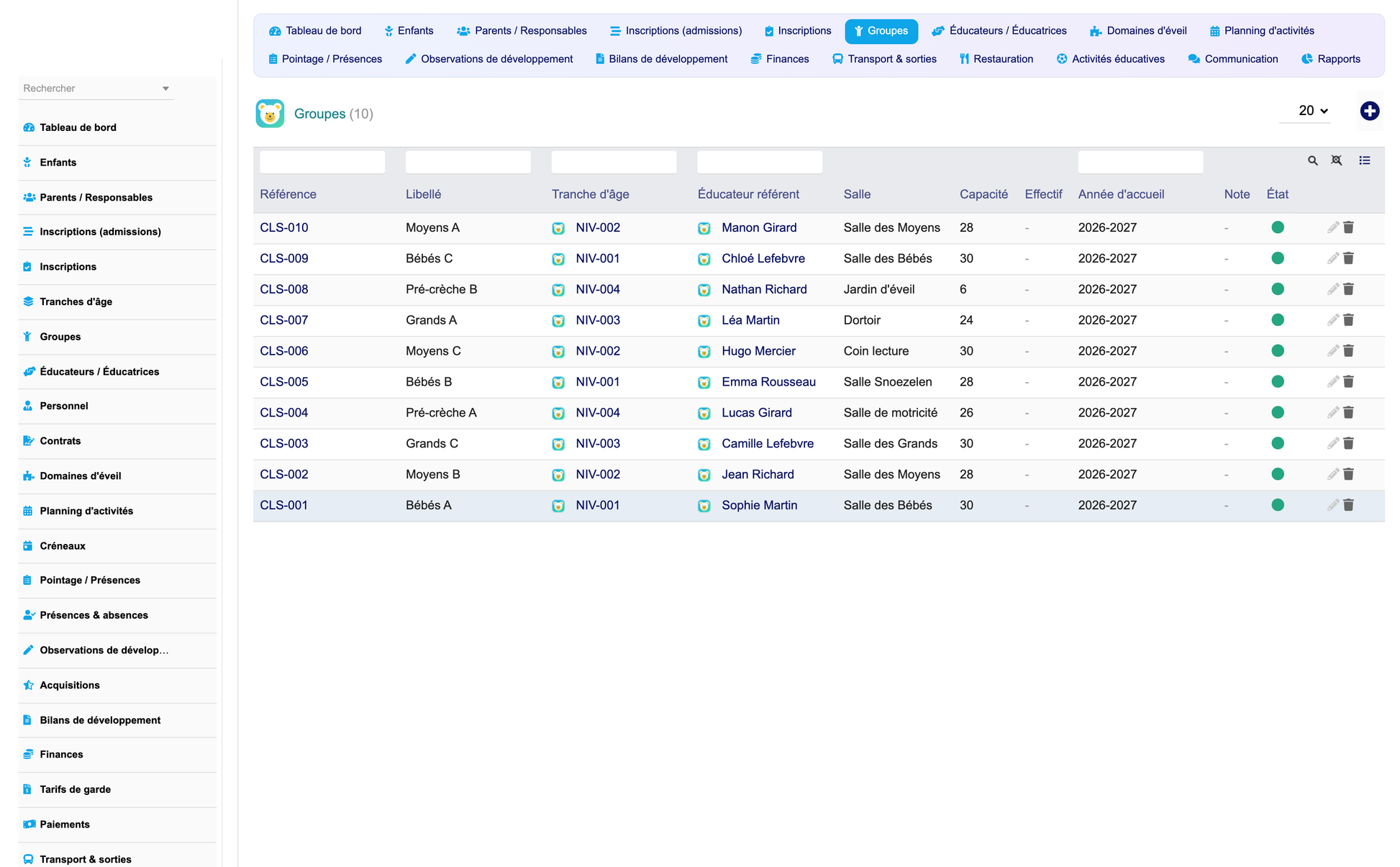The width and height of the screenshot is (1400, 867).
Task: Click age-range icon next to NIV-002 in CLS-010
Action: pos(558,228)
